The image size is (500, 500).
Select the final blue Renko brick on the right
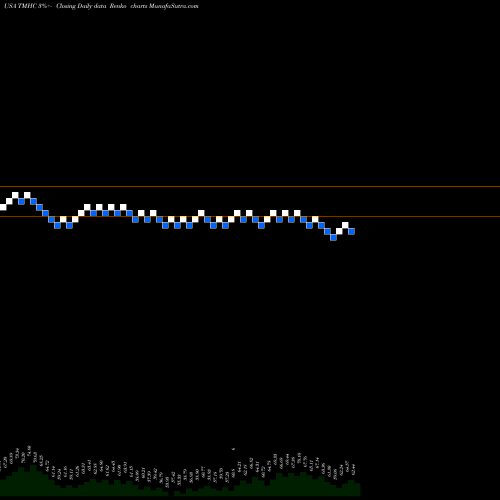(351, 231)
